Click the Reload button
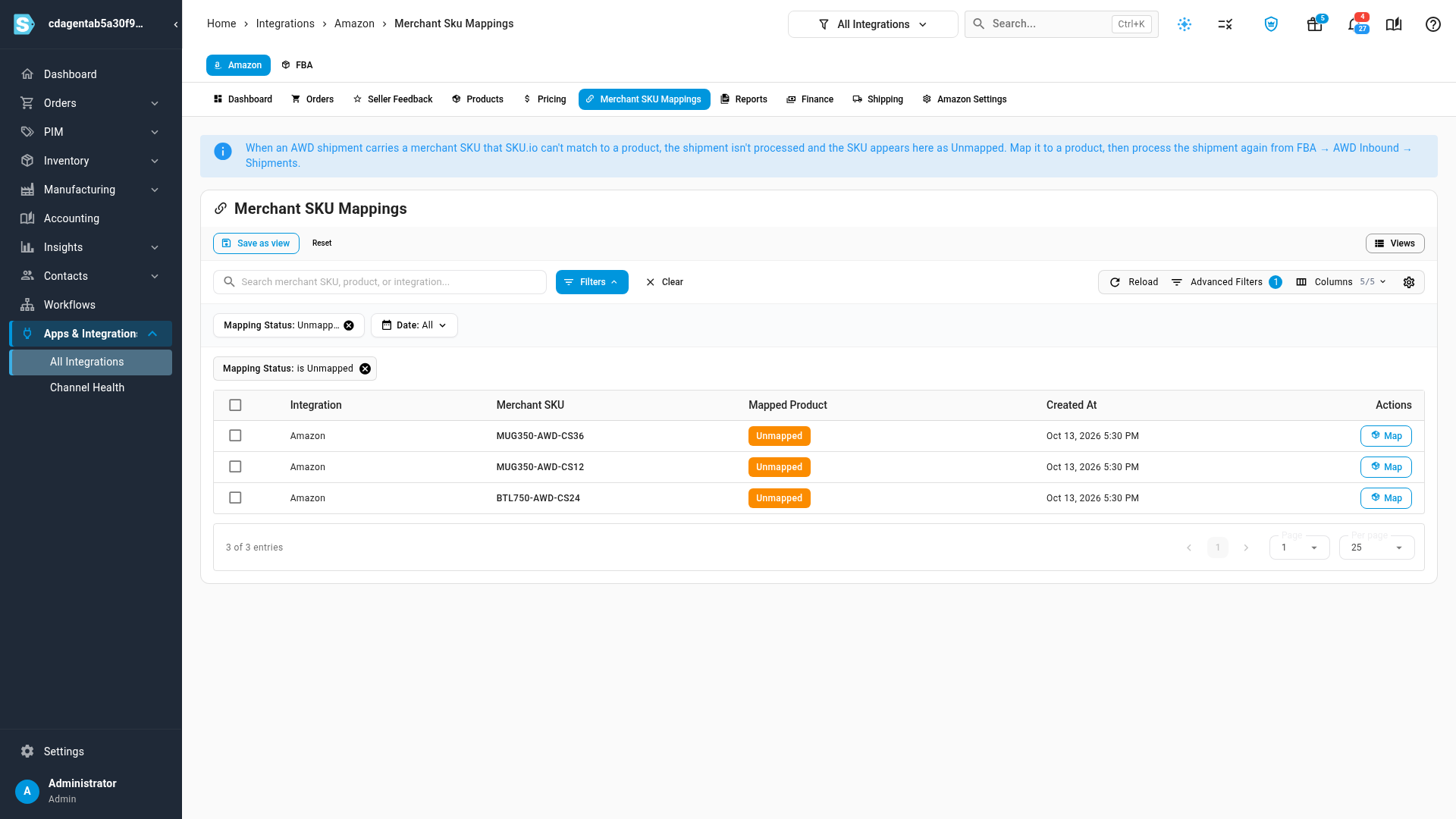Viewport: 1456px width, 819px height. 1134,282
